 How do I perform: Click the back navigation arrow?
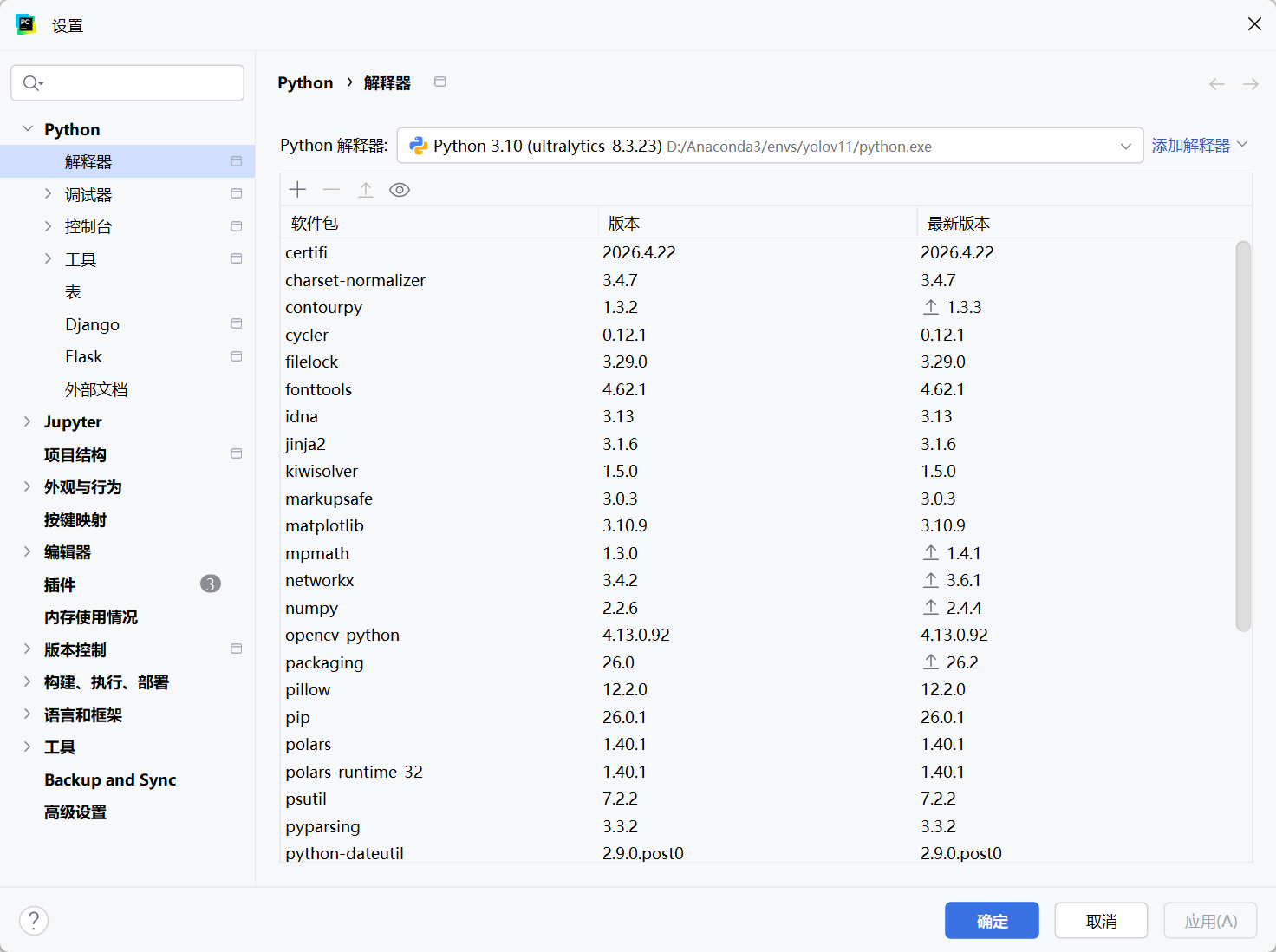point(1217,84)
